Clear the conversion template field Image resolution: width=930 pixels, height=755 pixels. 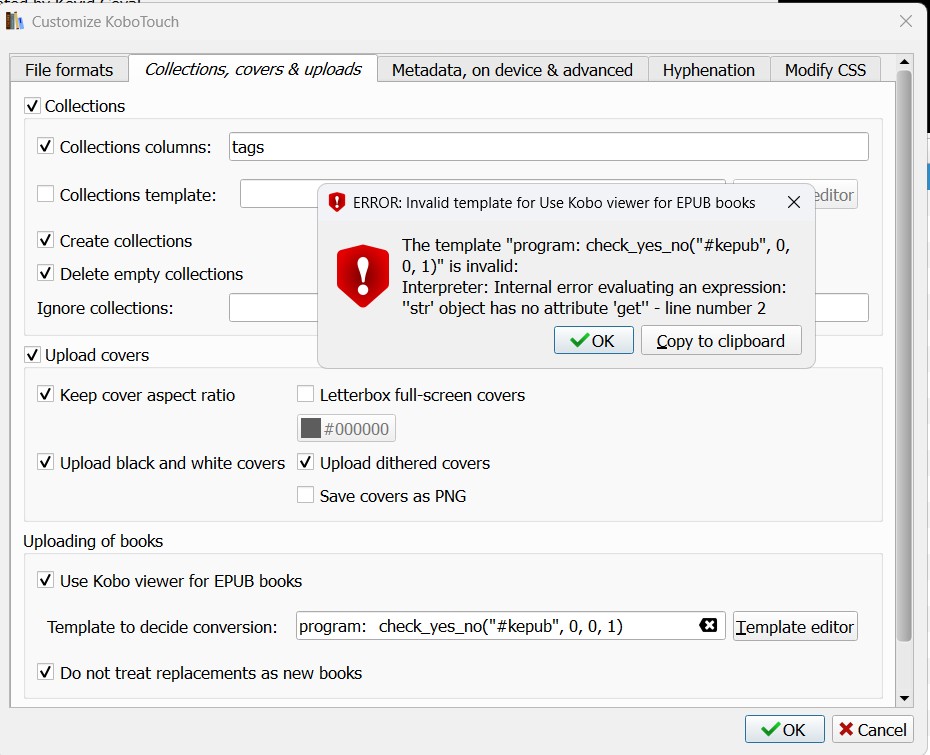[x=708, y=626]
